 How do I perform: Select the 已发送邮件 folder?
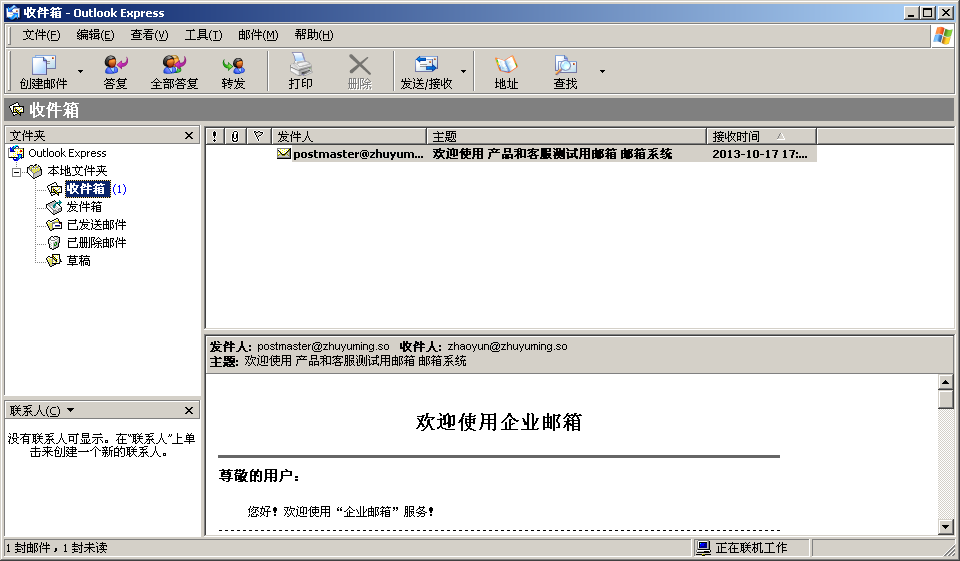[x=96, y=225]
